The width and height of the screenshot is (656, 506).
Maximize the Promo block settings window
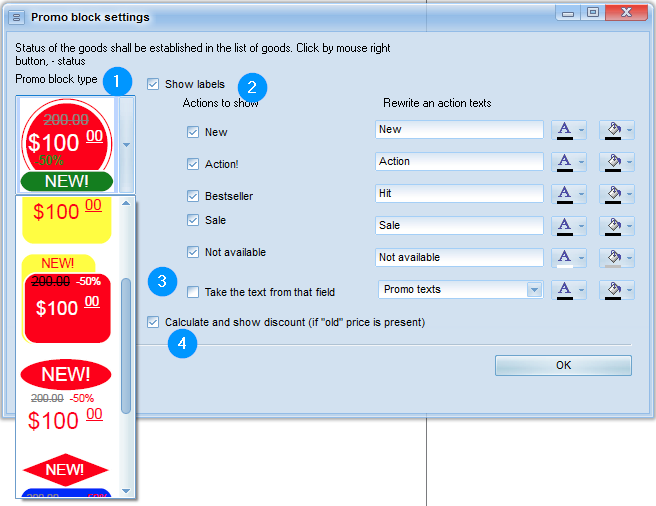592,13
